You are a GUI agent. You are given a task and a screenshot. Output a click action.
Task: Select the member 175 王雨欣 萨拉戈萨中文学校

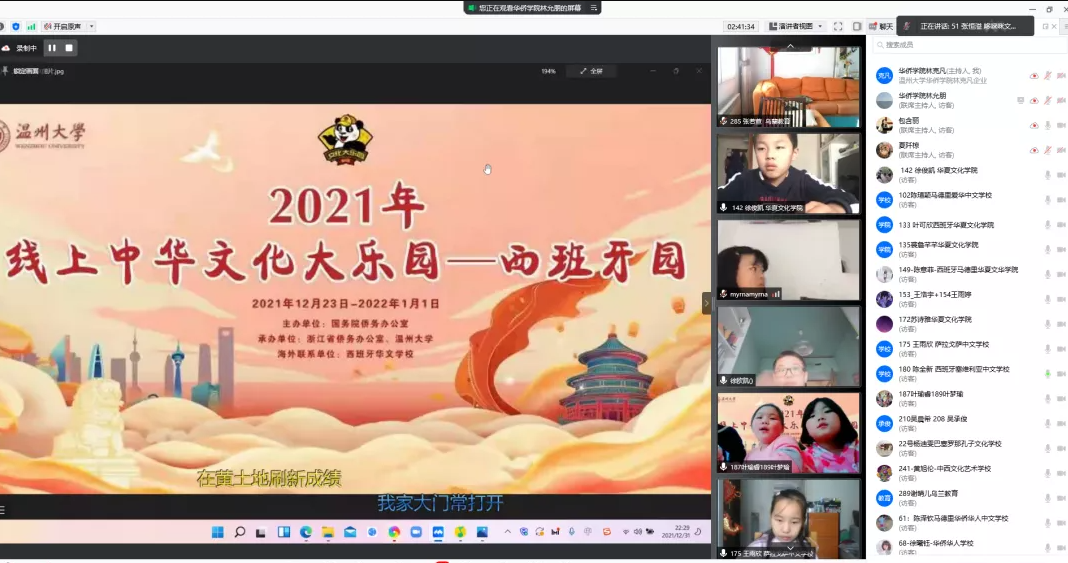click(x=970, y=349)
